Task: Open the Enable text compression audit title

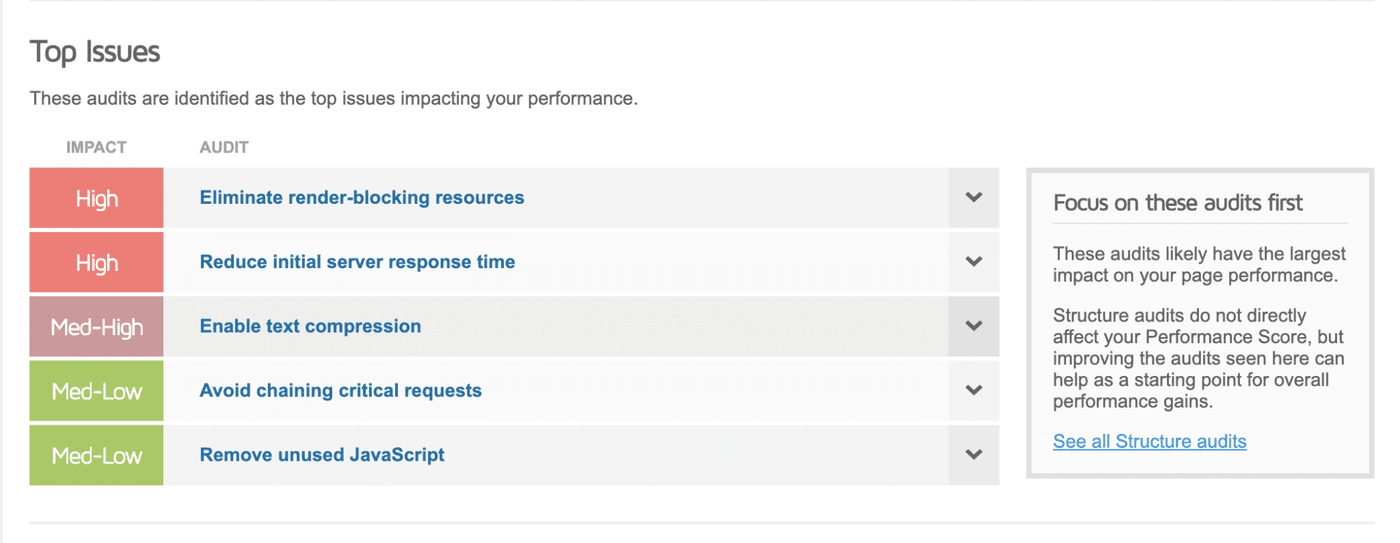Action: 310,326
